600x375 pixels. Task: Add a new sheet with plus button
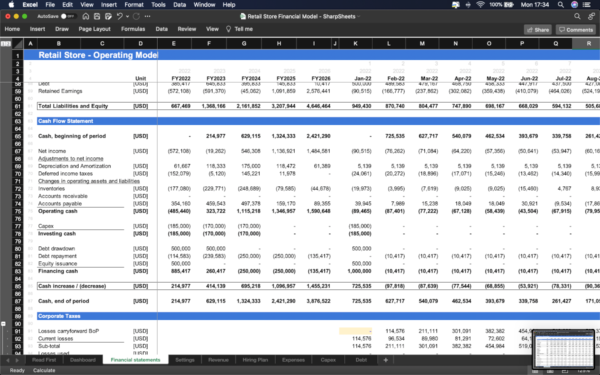pos(385,360)
